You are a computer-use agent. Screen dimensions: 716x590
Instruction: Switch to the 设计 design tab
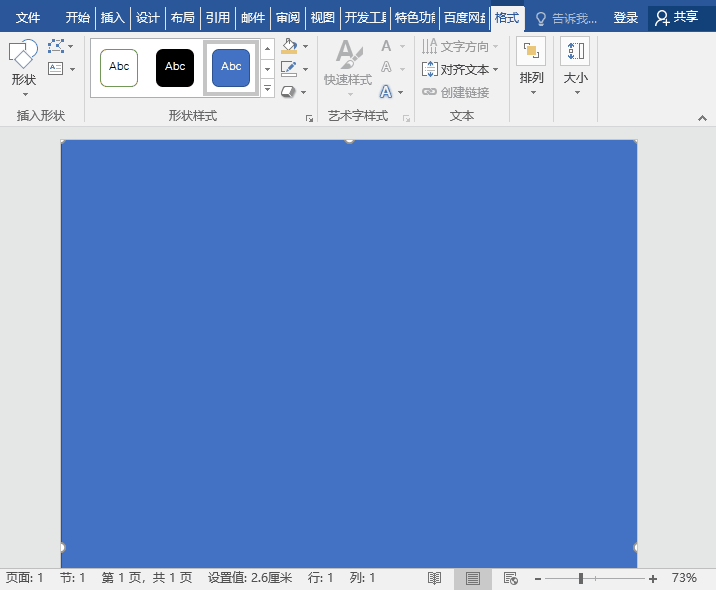147,18
